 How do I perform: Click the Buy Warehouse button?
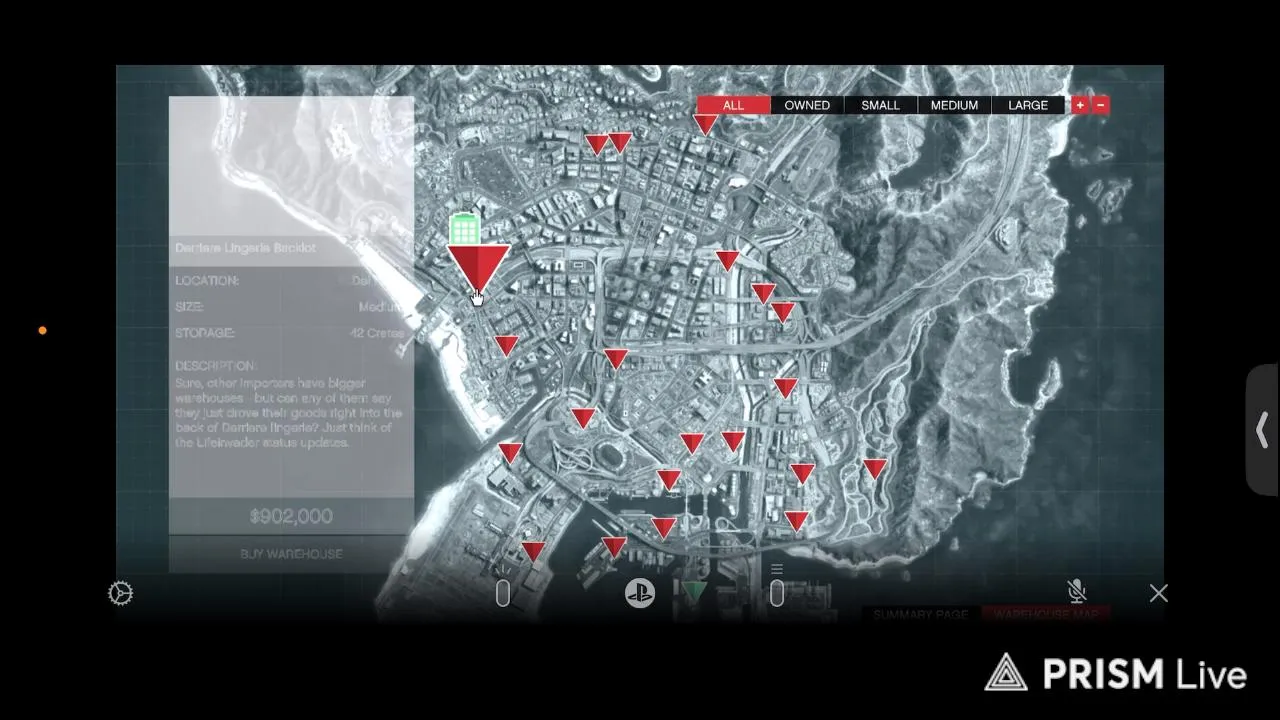click(291, 554)
